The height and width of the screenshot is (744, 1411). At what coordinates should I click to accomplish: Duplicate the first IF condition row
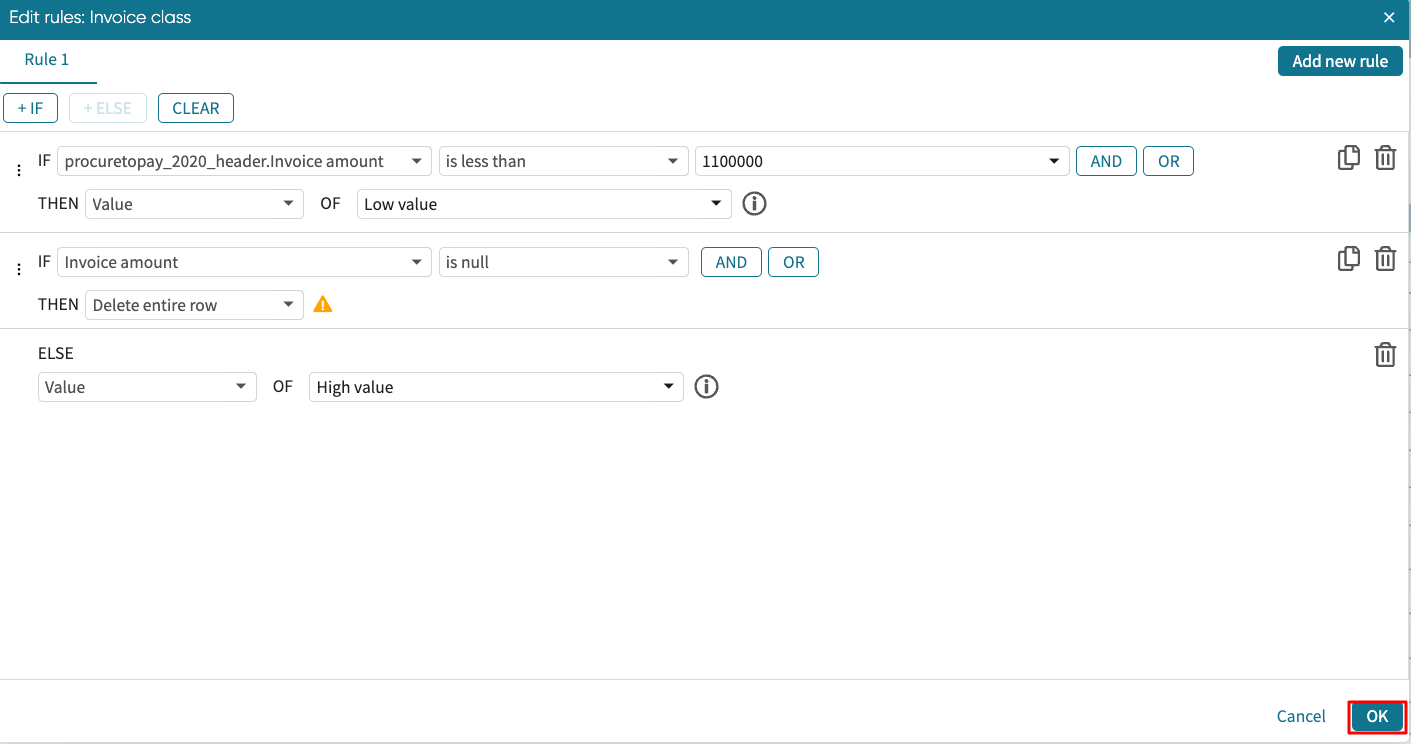pyautogui.click(x=1349, y=158)
